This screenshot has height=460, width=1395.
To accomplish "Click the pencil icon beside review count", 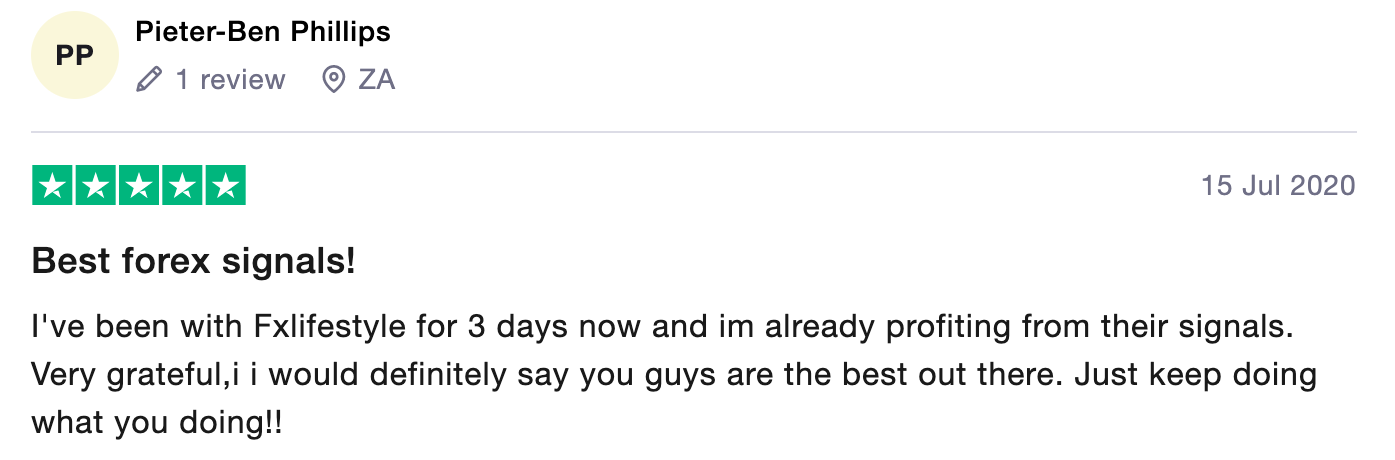I will (x=149, y=80).
